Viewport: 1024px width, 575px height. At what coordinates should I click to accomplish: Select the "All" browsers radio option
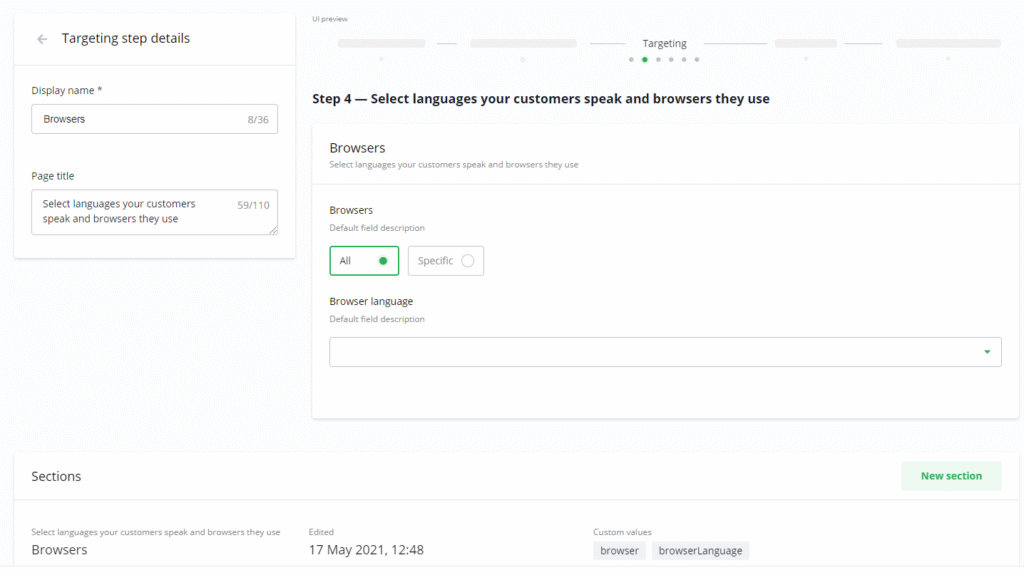(x=364, y=261)
